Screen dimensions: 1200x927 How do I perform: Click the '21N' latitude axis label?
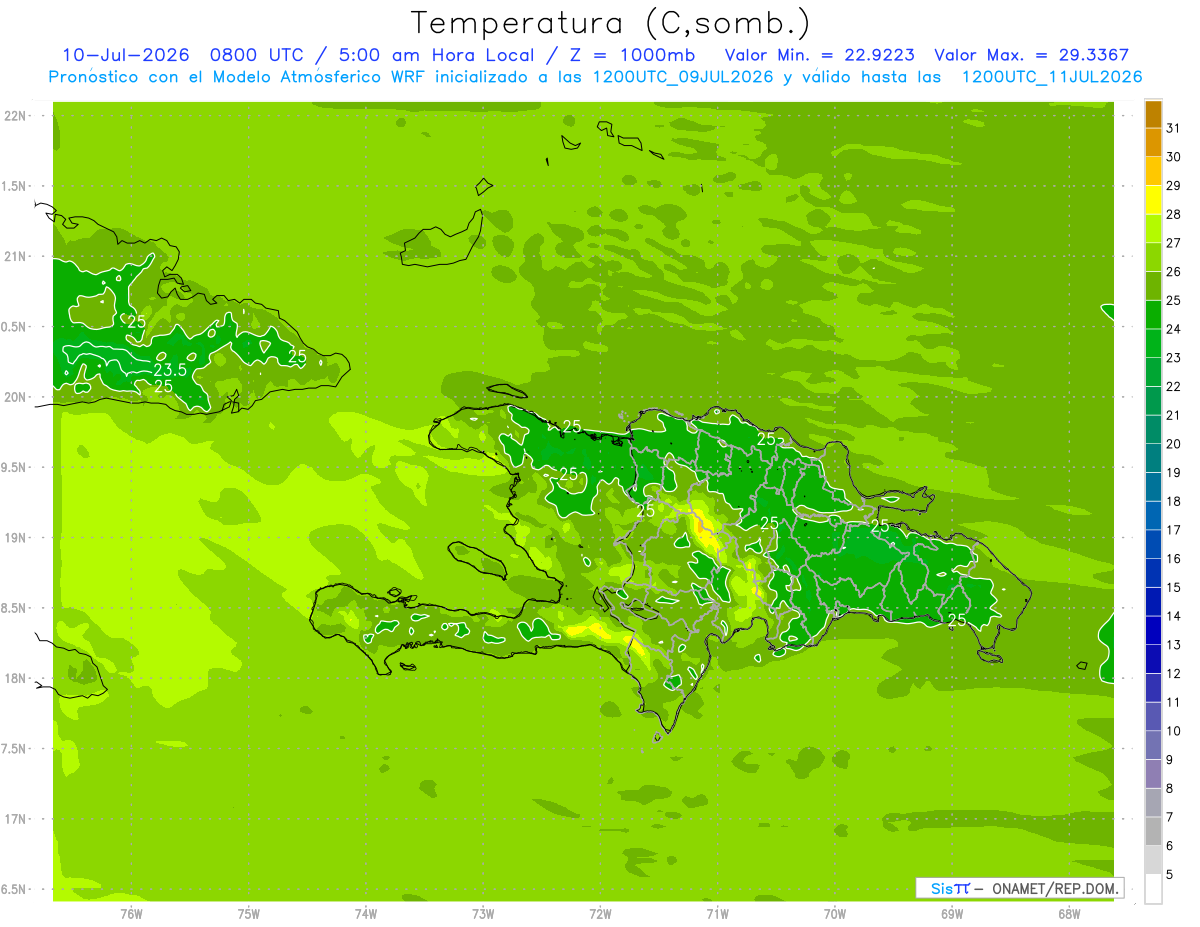(15, 256)
